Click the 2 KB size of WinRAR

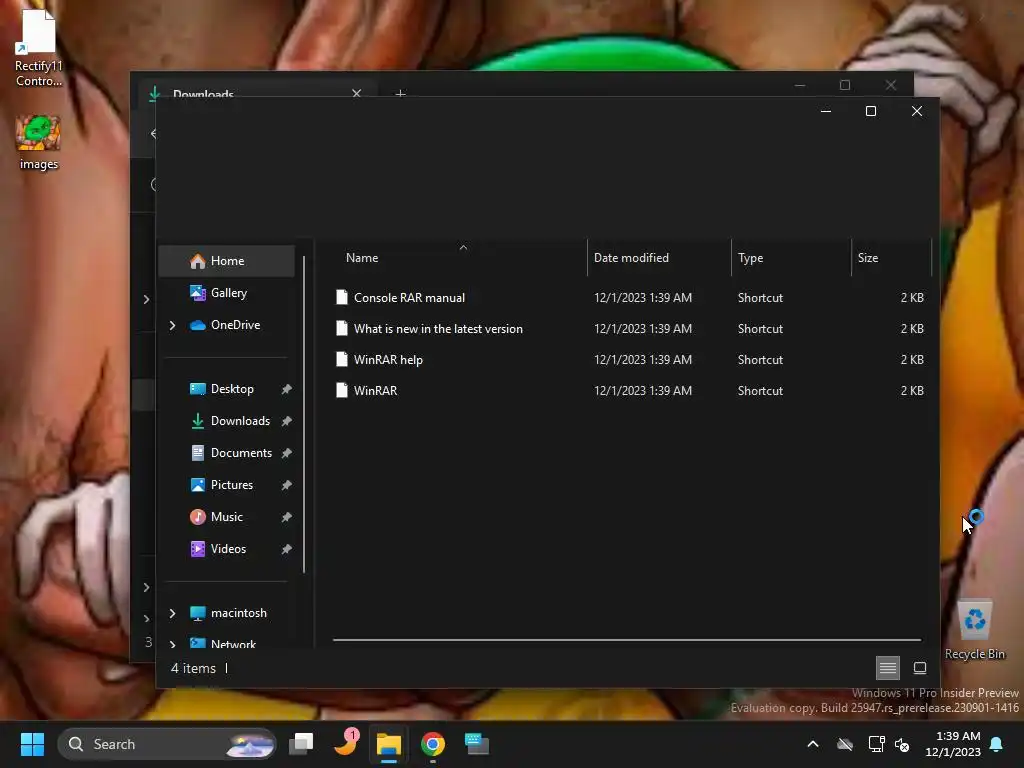tap(912, 391)
